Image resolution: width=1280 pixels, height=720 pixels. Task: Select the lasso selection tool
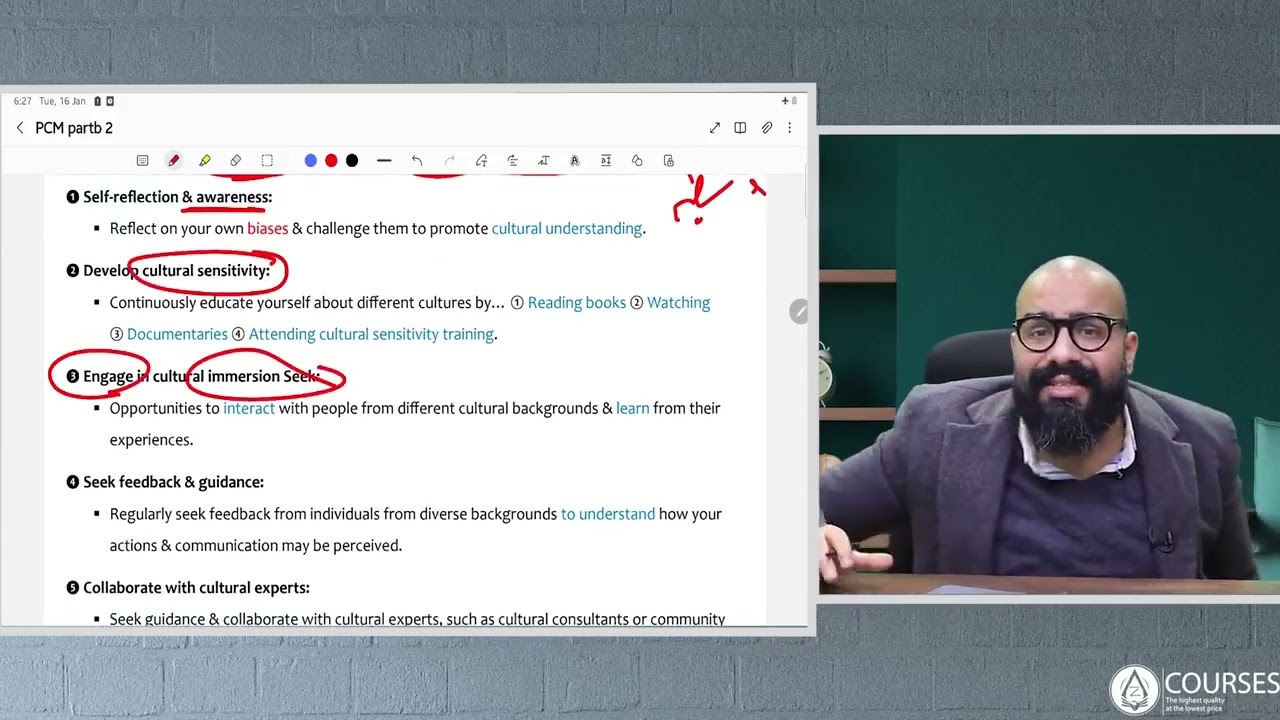(x=267, y=160)
